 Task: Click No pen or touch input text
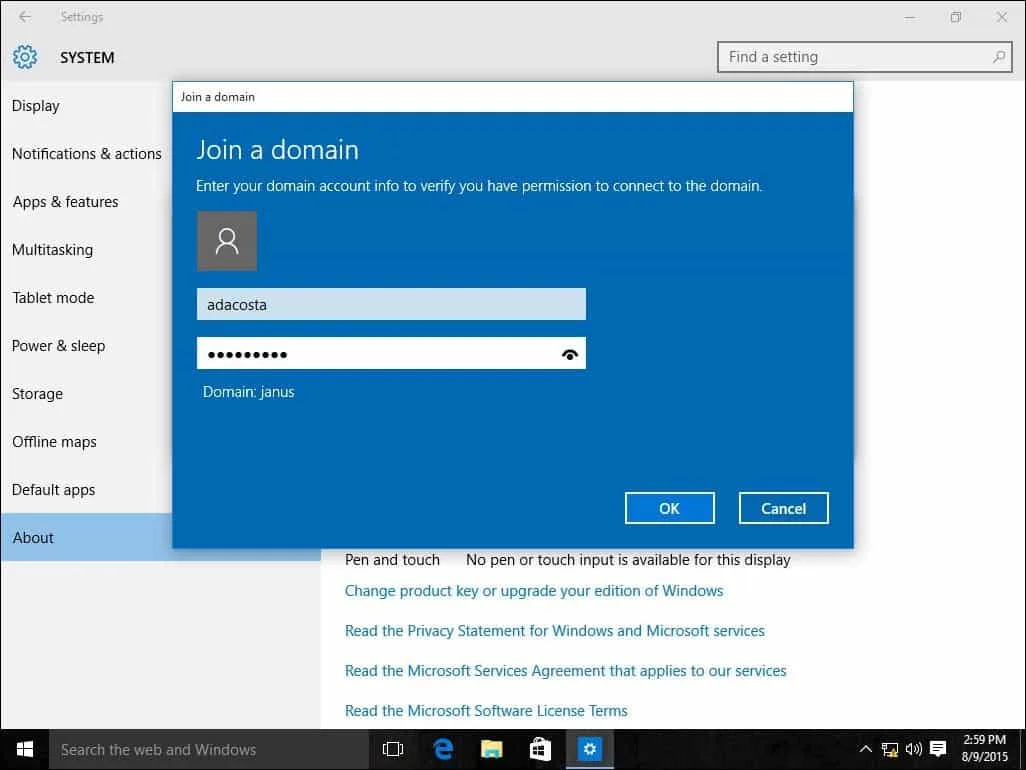pyautogui.click(x=628, y=560)
